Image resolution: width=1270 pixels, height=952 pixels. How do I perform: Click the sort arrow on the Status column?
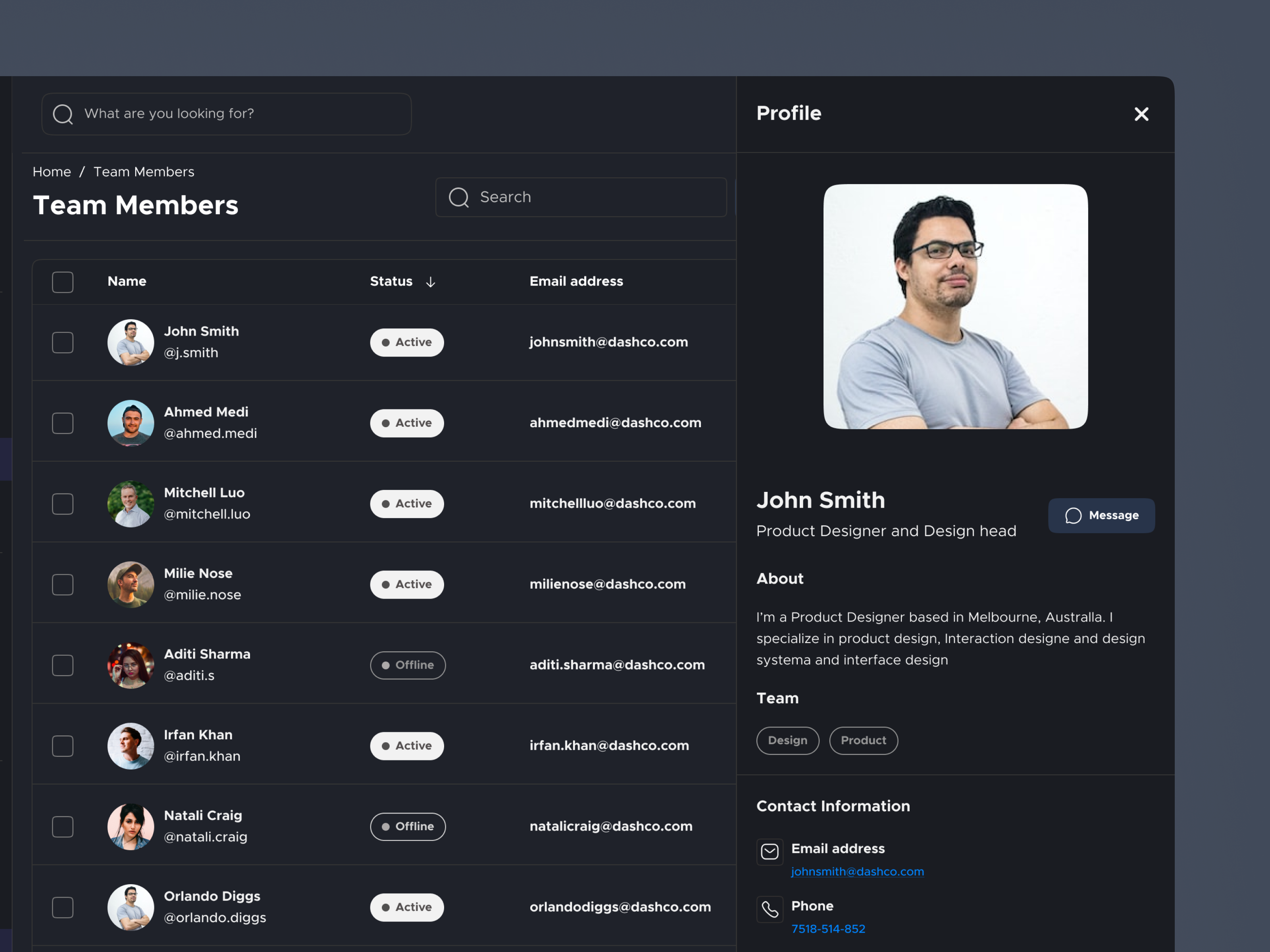(x=431, y=282)
